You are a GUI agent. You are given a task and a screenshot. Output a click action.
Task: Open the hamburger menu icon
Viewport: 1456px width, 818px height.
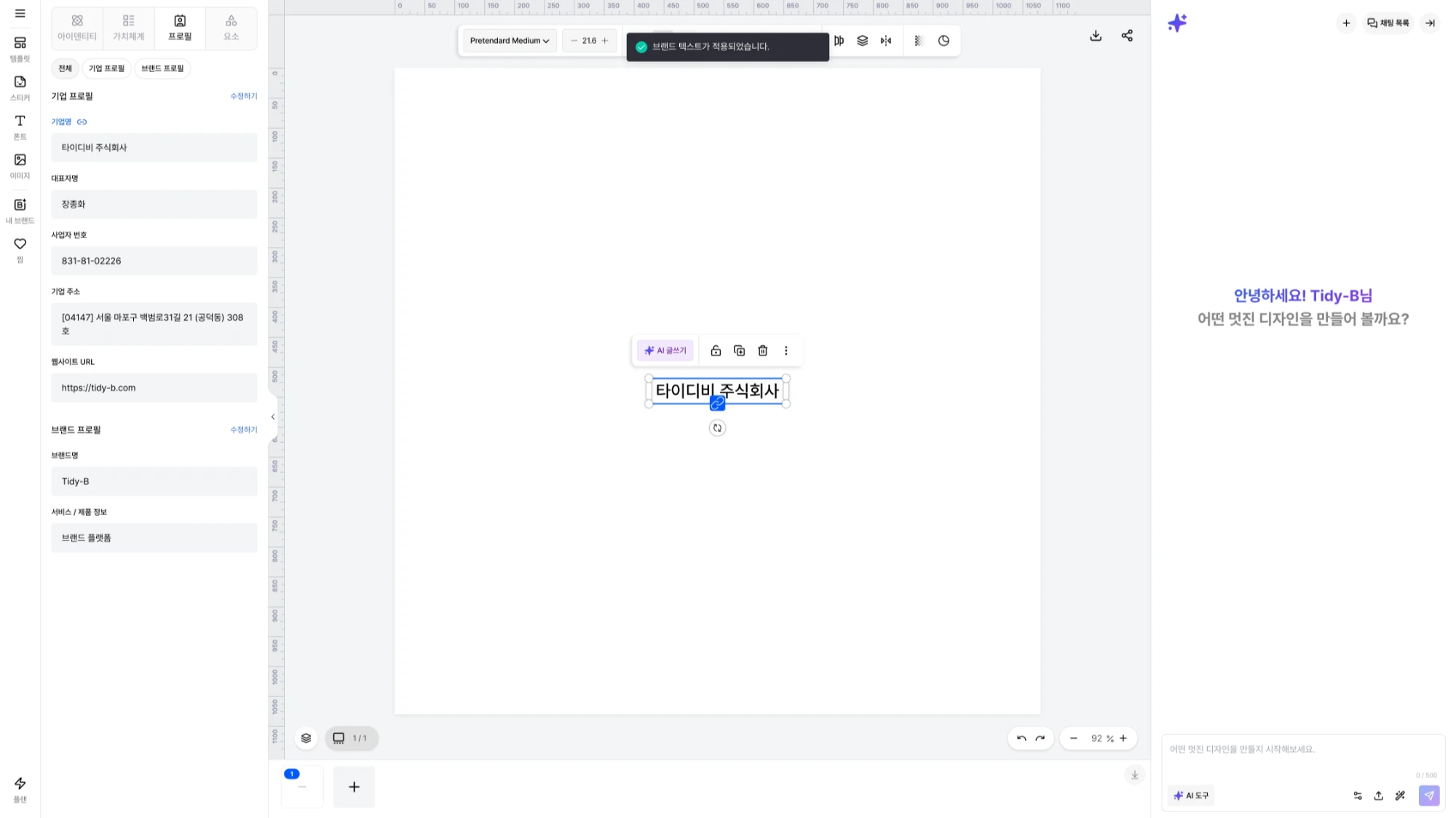[x=20, y=13]
